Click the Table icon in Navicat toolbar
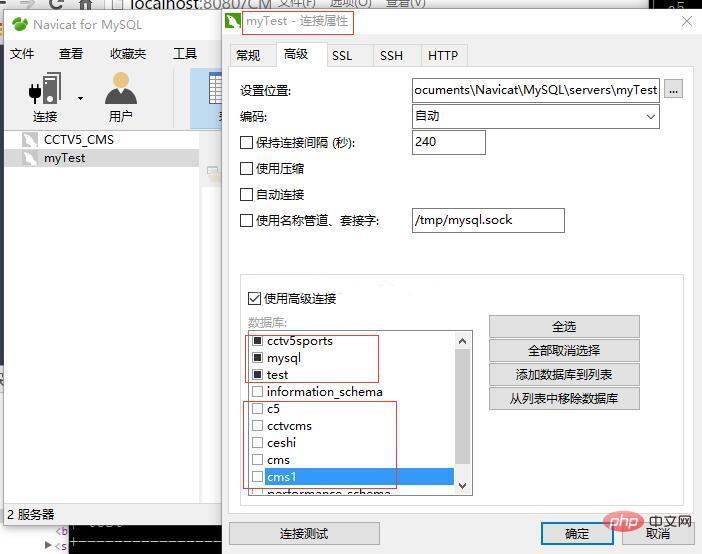Image resolution: width=702 pixels, height=554 pixels. pyautogui.click(x=215, y=90)
